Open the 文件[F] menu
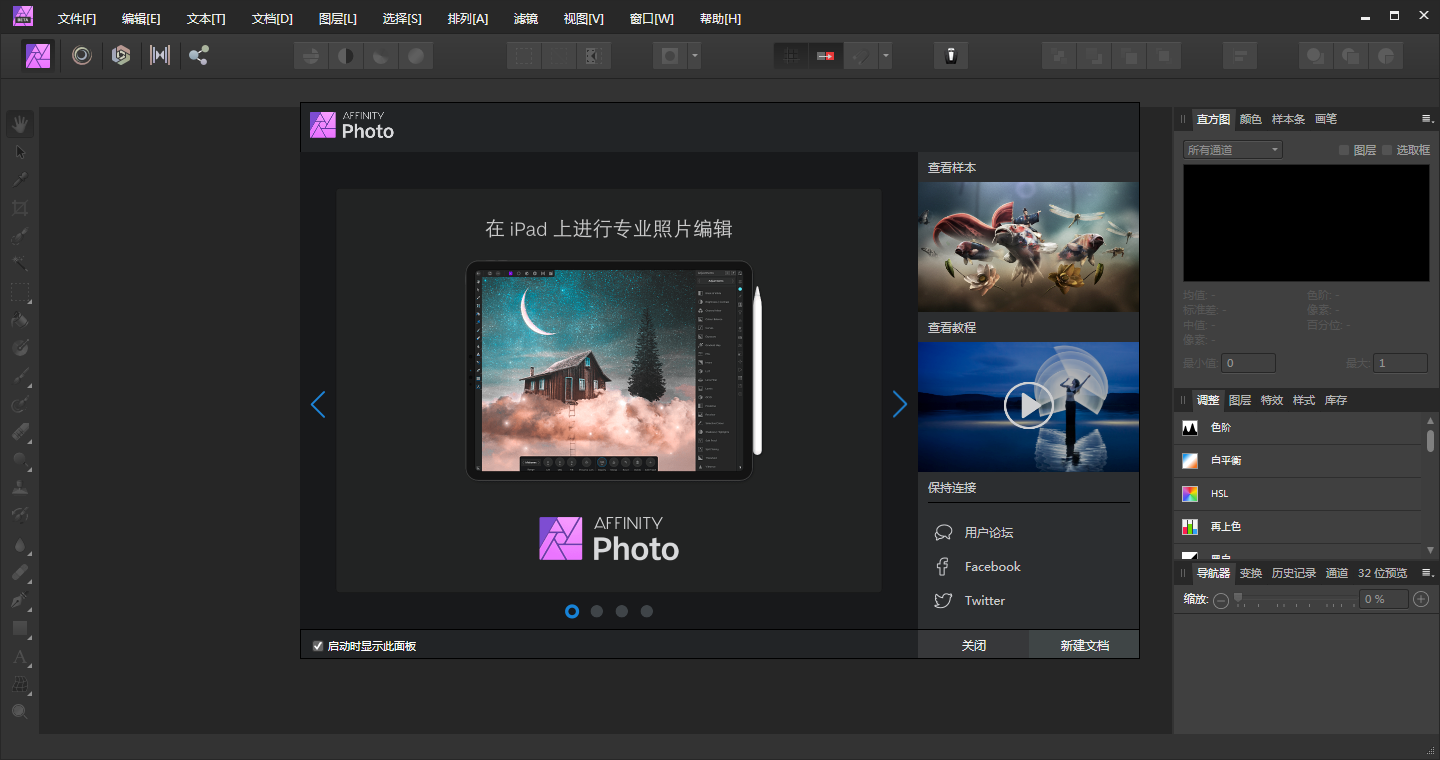1440x760 pixels. coord(77,19)
